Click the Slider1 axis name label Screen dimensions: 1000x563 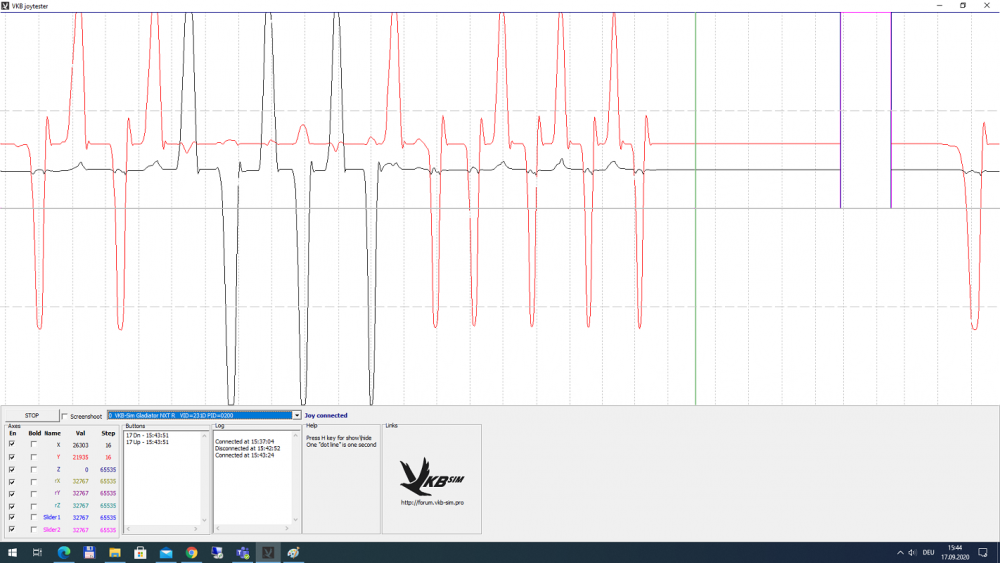point(52,517)
